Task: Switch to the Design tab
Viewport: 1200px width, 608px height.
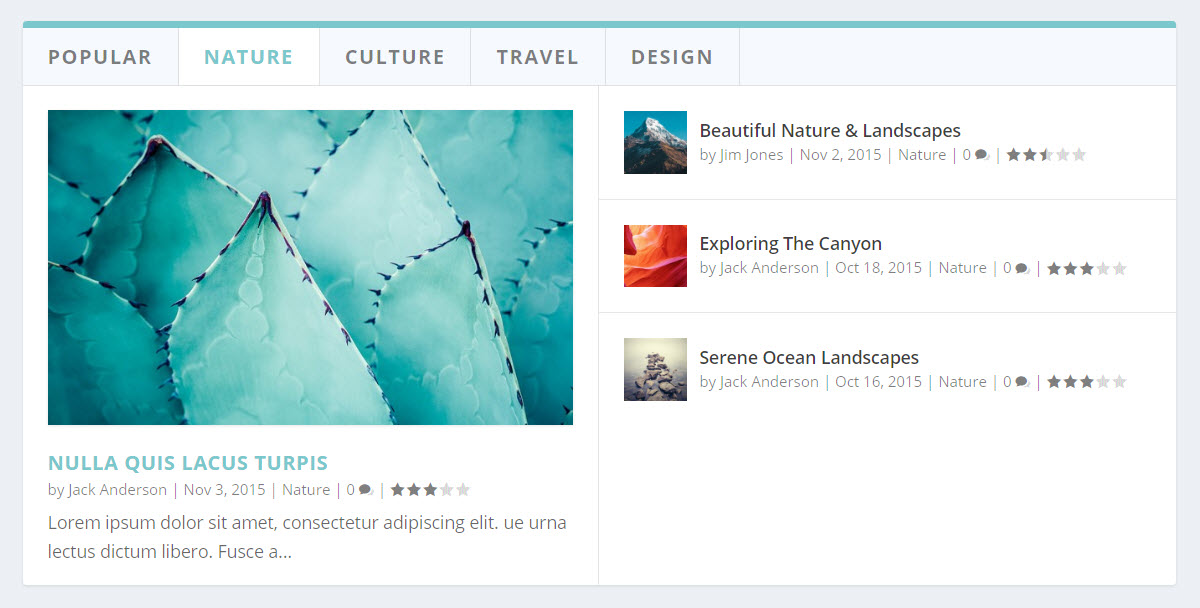Action: pyautogui.click(x=672, y=57)
